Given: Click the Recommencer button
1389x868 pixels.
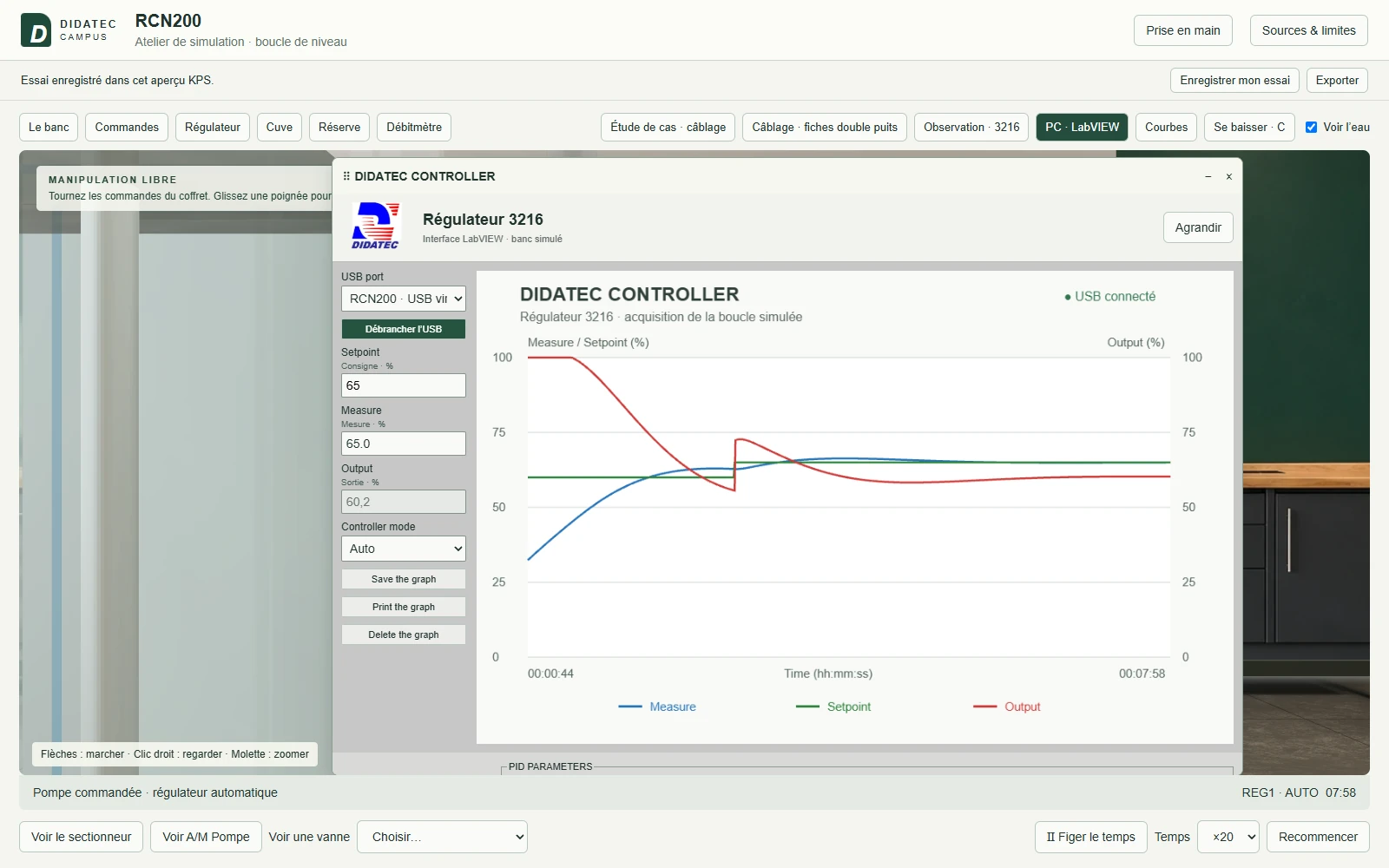Looking at the screenshot, I should tap(1318, 837).
